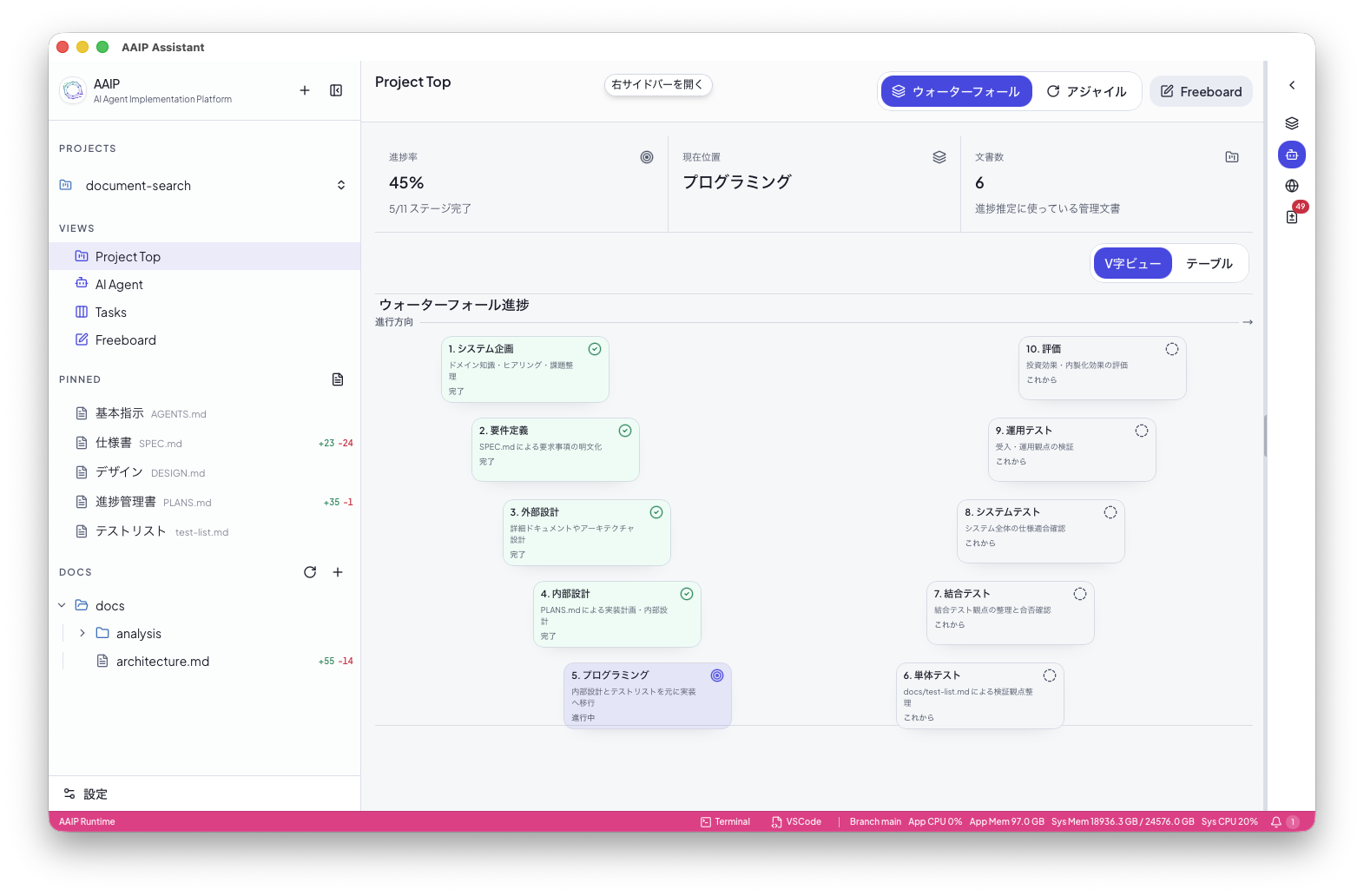Click the settings sliders icon next to 設定
The width and height of the screenshot is (1364, 896).
[69, 794]
